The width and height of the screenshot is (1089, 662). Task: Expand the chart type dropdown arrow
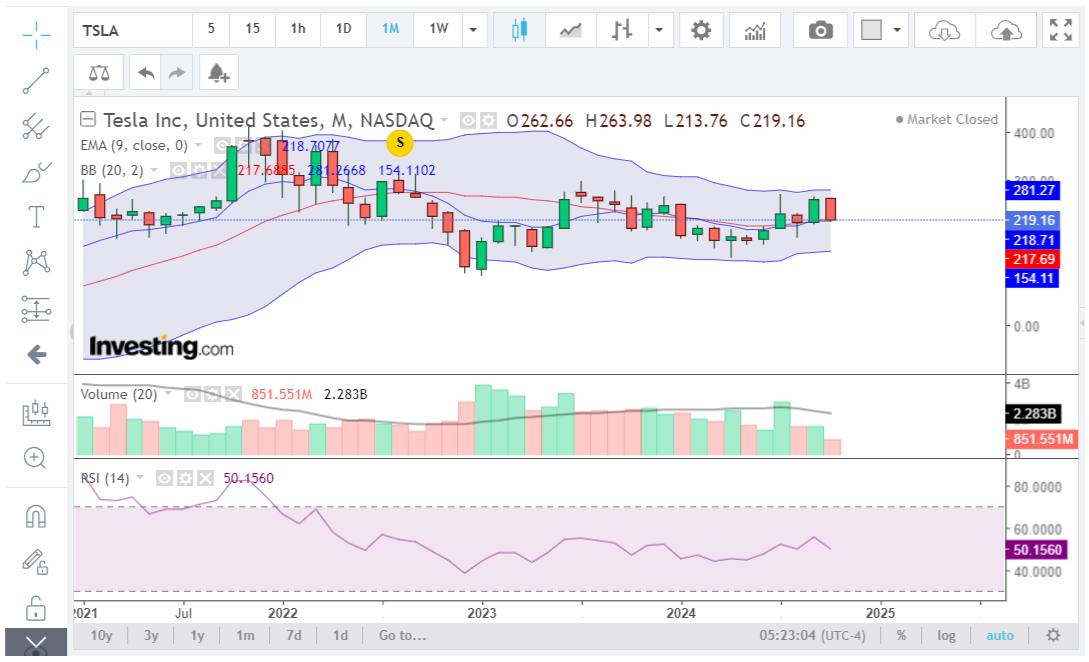[x=659, y=30]
